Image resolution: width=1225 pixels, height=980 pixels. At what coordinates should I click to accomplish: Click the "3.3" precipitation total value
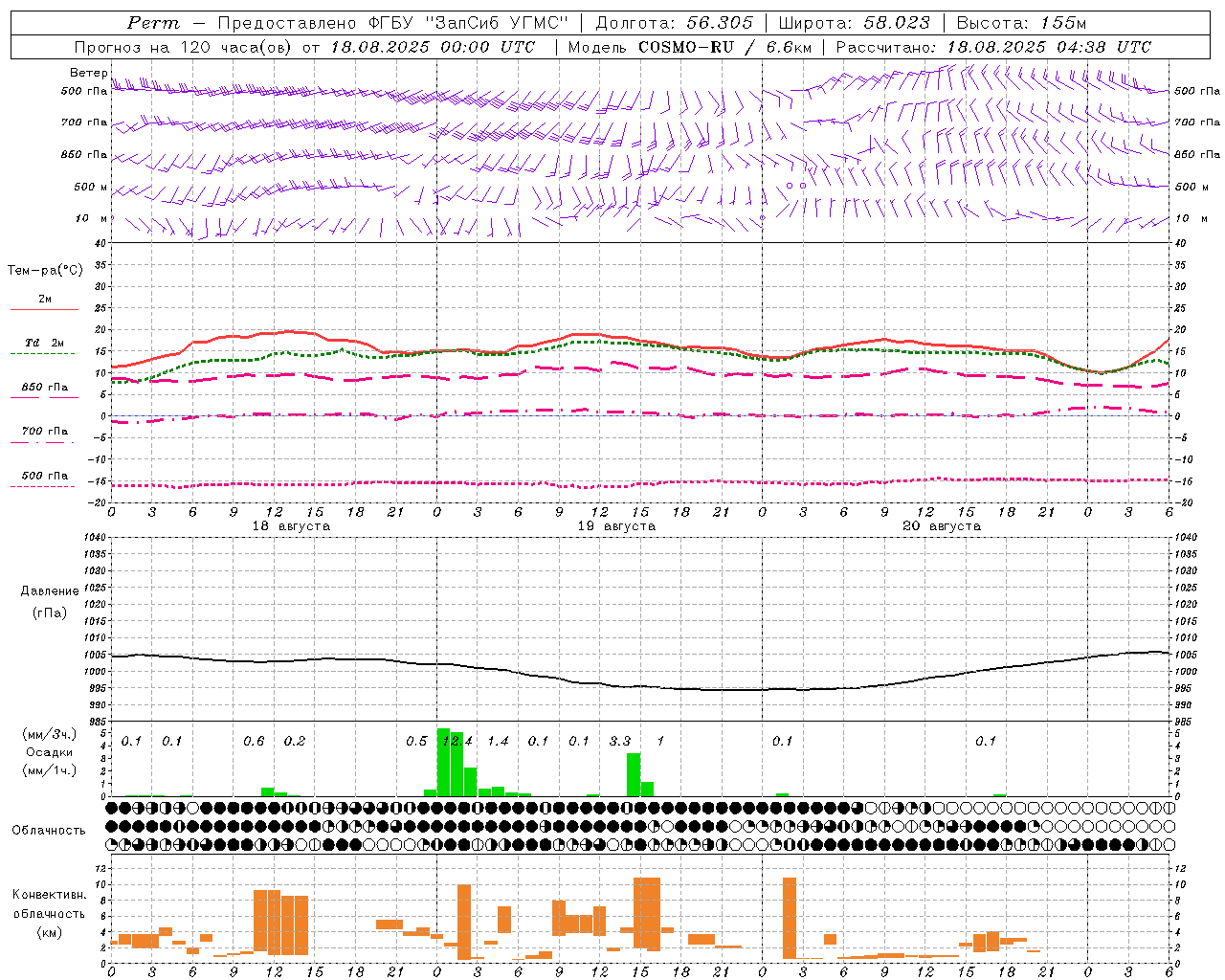click(620, 741)
